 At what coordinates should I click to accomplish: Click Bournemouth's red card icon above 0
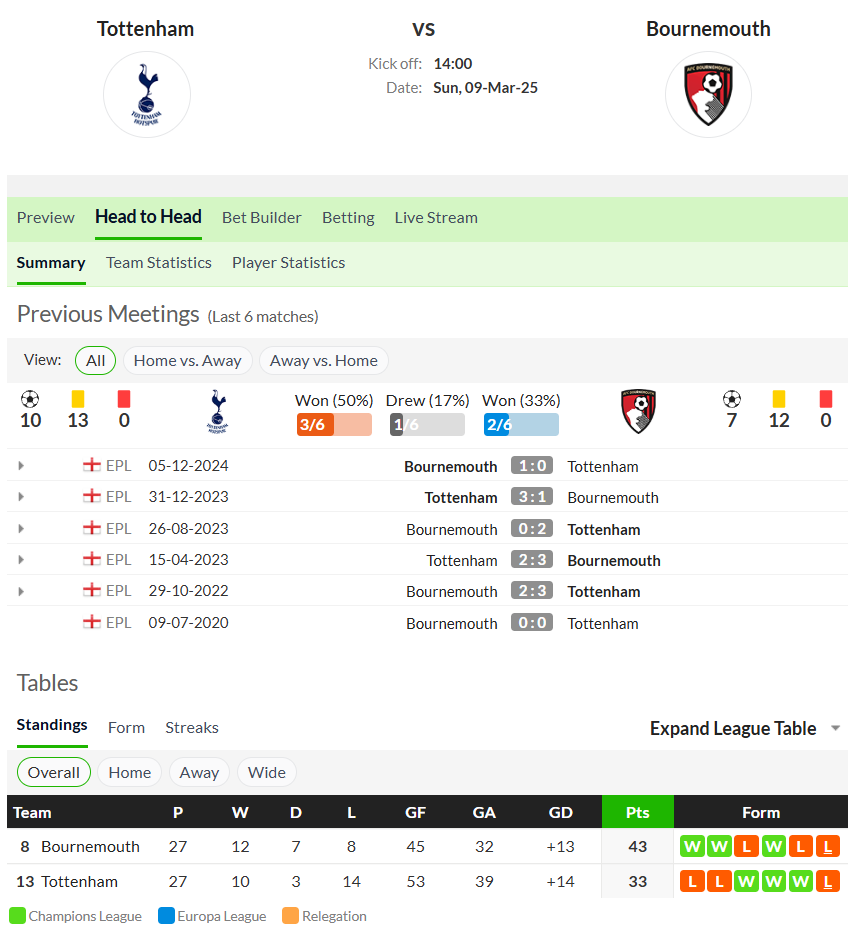[826, 399]
